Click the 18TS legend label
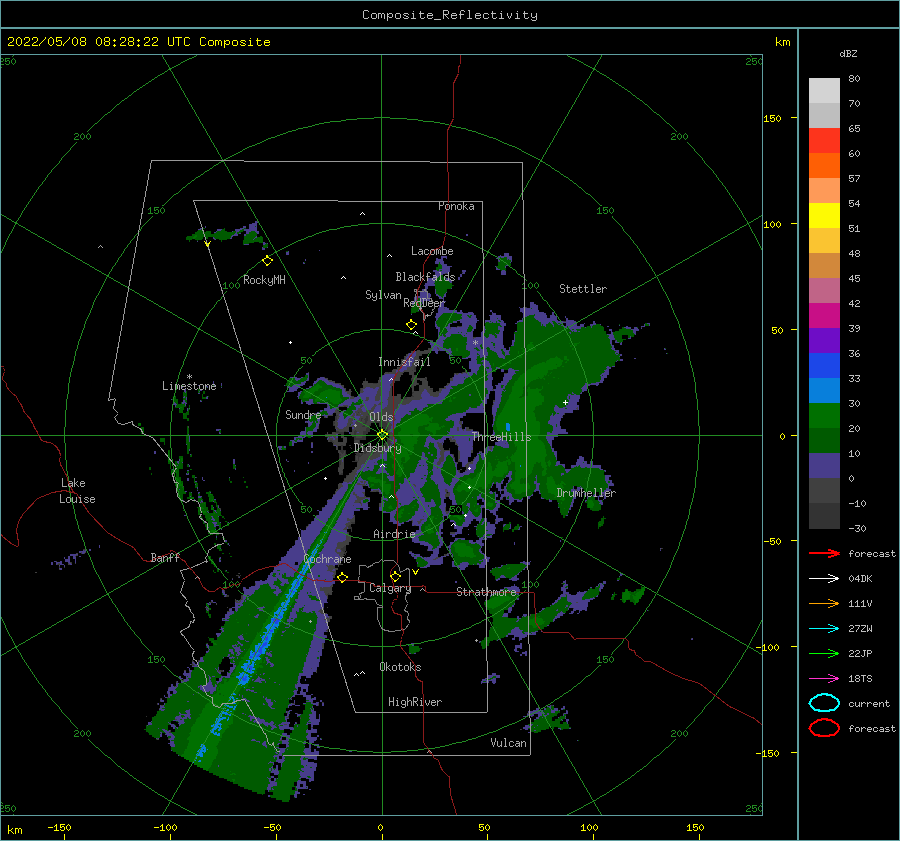This screenshot has height=841, width=900. [x=860, y=679]
